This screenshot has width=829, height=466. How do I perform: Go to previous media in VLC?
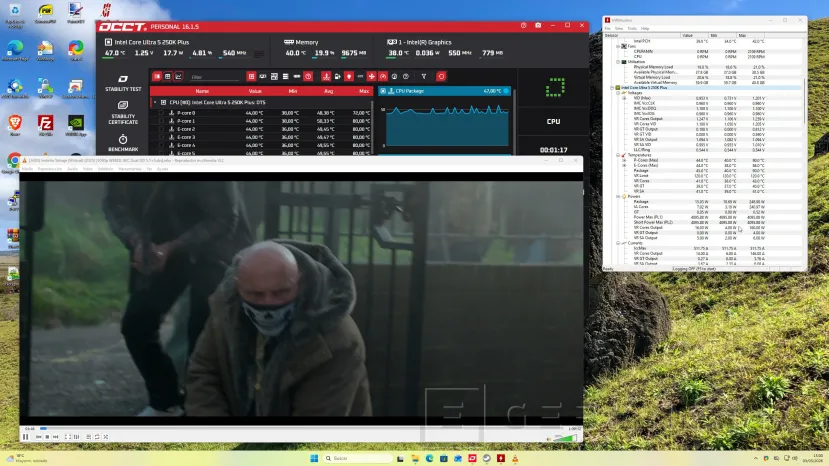coord(39,437)
